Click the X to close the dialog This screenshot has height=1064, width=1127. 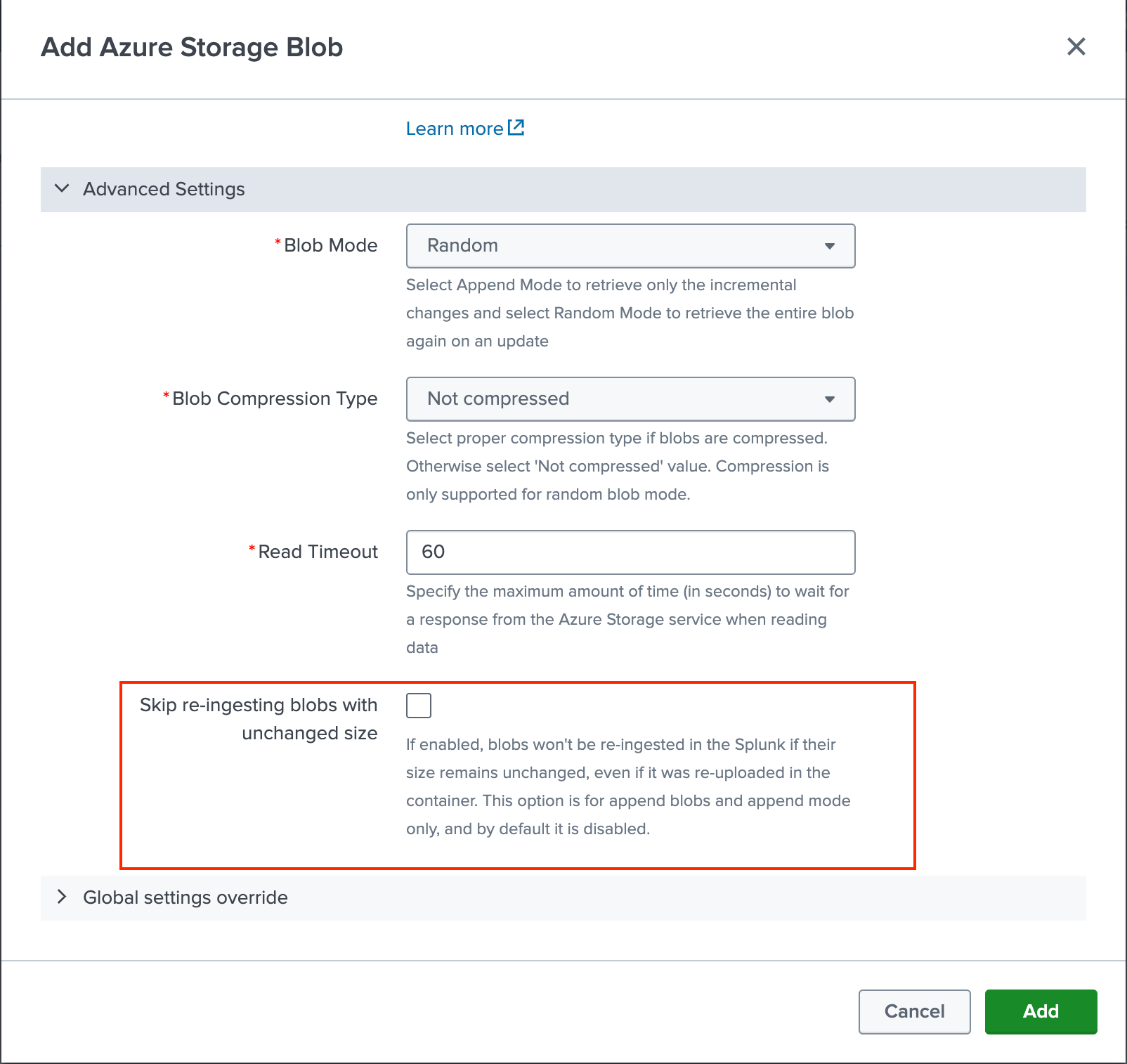coord(1076,47)
